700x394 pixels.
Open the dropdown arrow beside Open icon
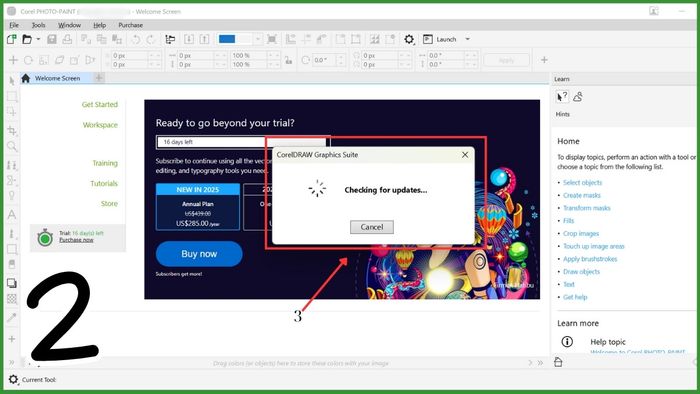pos(38,39)
